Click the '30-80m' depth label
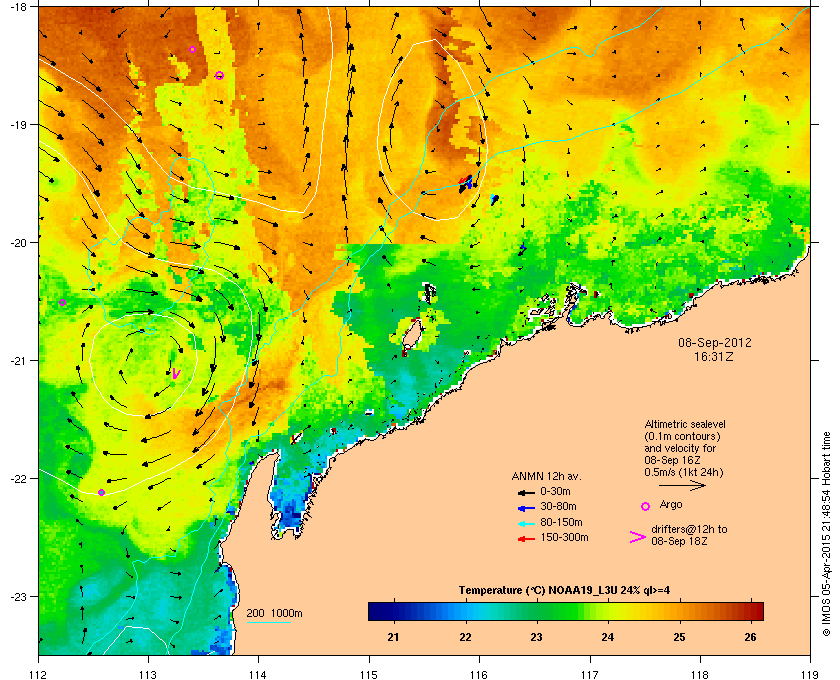This screenshot has height=680, width=840. [x=558, y=506]
